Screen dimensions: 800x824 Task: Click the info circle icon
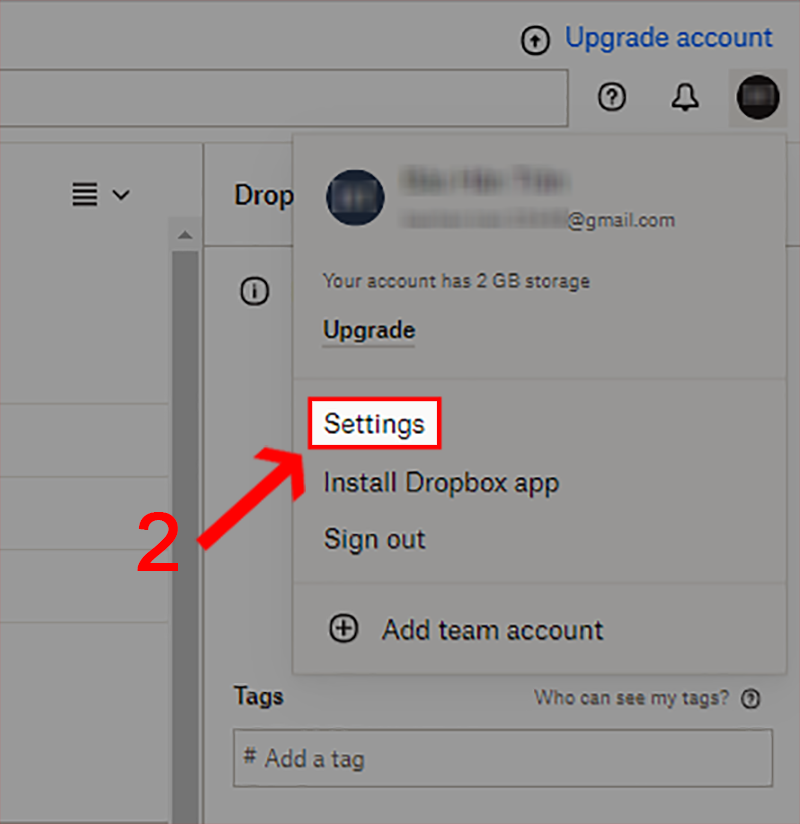(254, 291)
